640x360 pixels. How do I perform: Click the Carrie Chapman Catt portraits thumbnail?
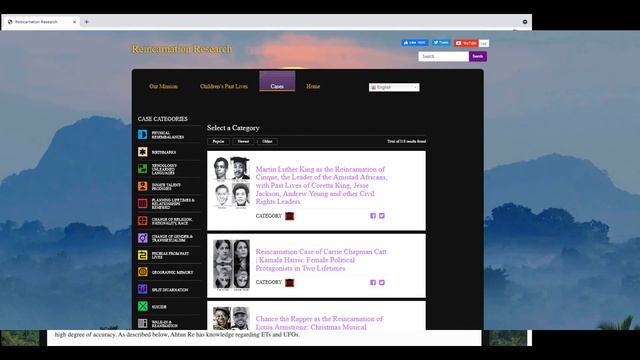pyautogui.click(x=231, y=265)
